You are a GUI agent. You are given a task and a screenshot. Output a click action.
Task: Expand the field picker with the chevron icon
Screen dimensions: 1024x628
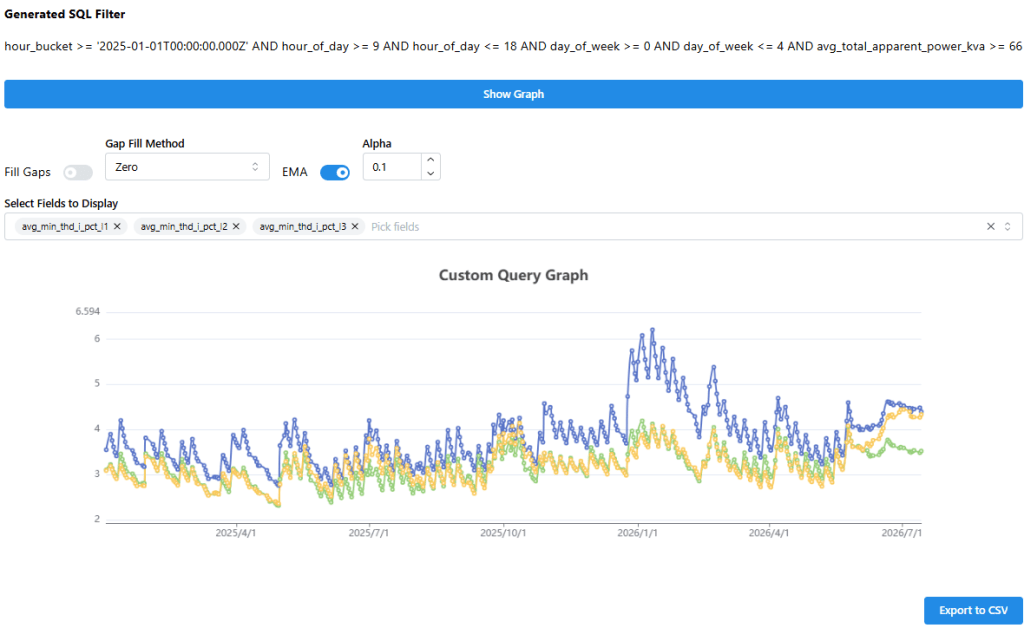point(1008,227)
